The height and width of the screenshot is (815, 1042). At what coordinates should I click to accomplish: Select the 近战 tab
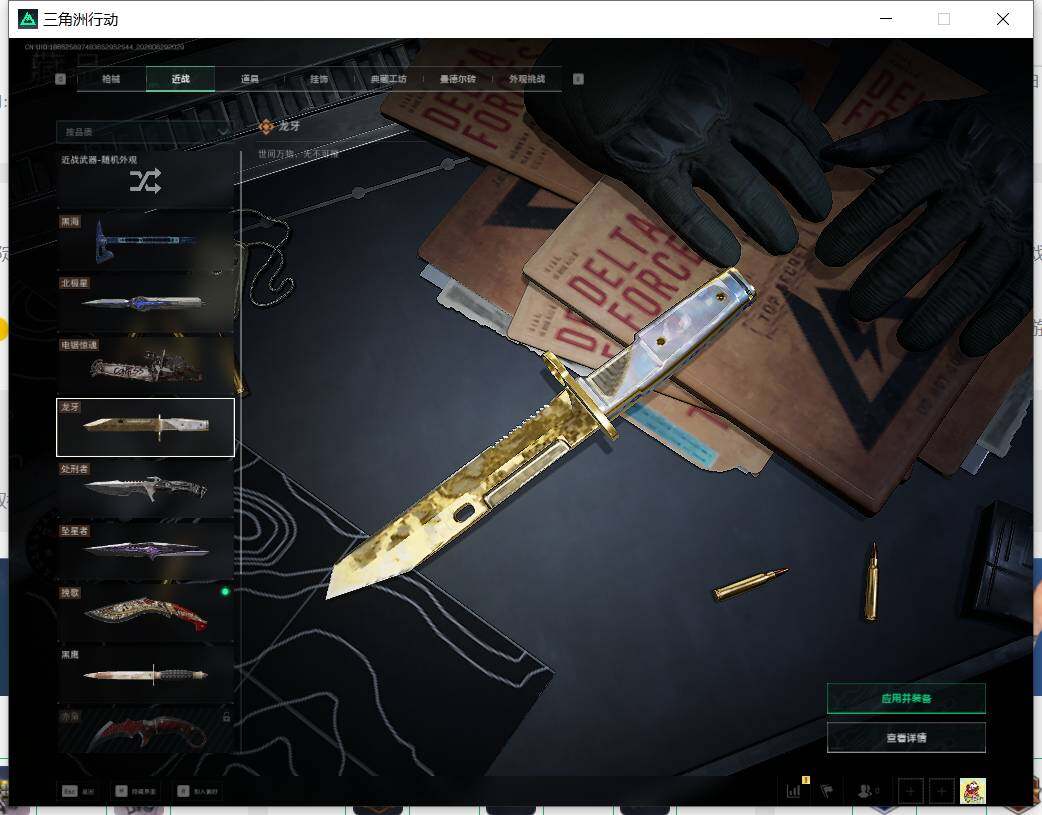(x=180, y=79)
